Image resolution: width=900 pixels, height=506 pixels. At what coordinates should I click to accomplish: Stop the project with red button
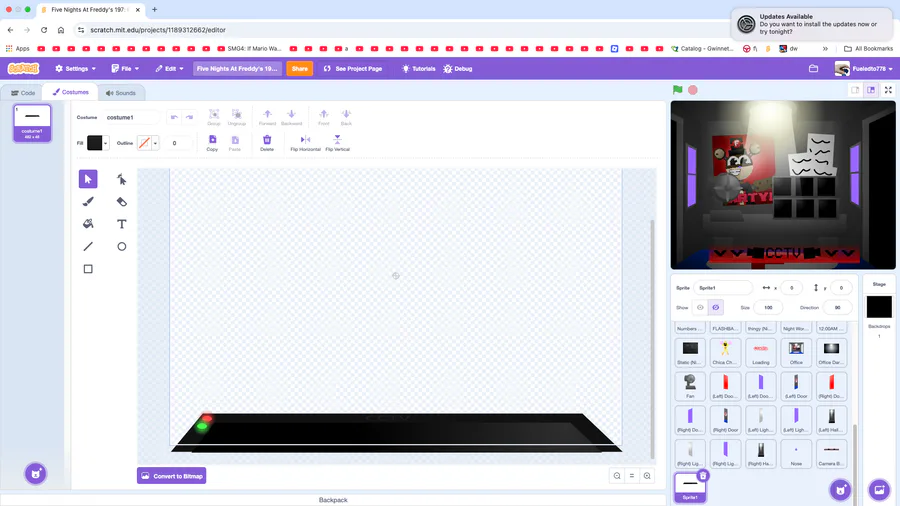coord(693,89)
